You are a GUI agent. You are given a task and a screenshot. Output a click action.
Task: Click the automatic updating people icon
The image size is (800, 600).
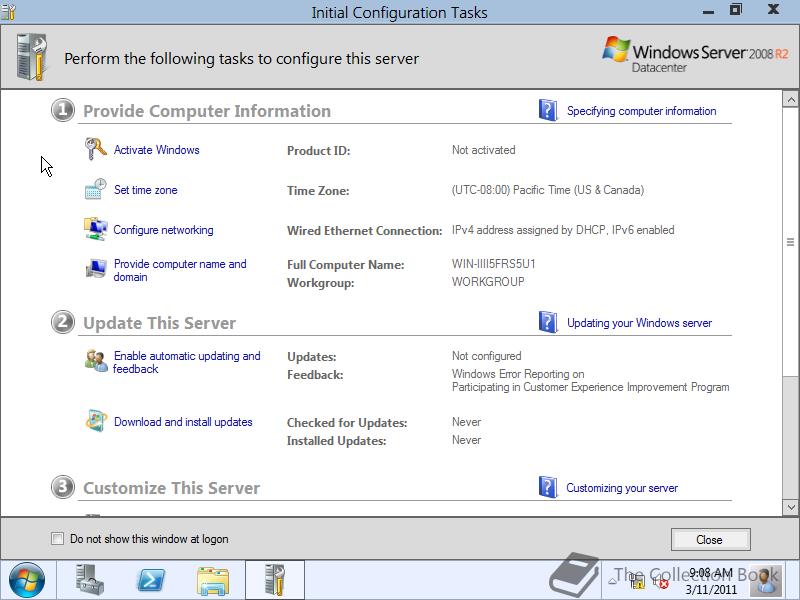[x=96, y=361]
